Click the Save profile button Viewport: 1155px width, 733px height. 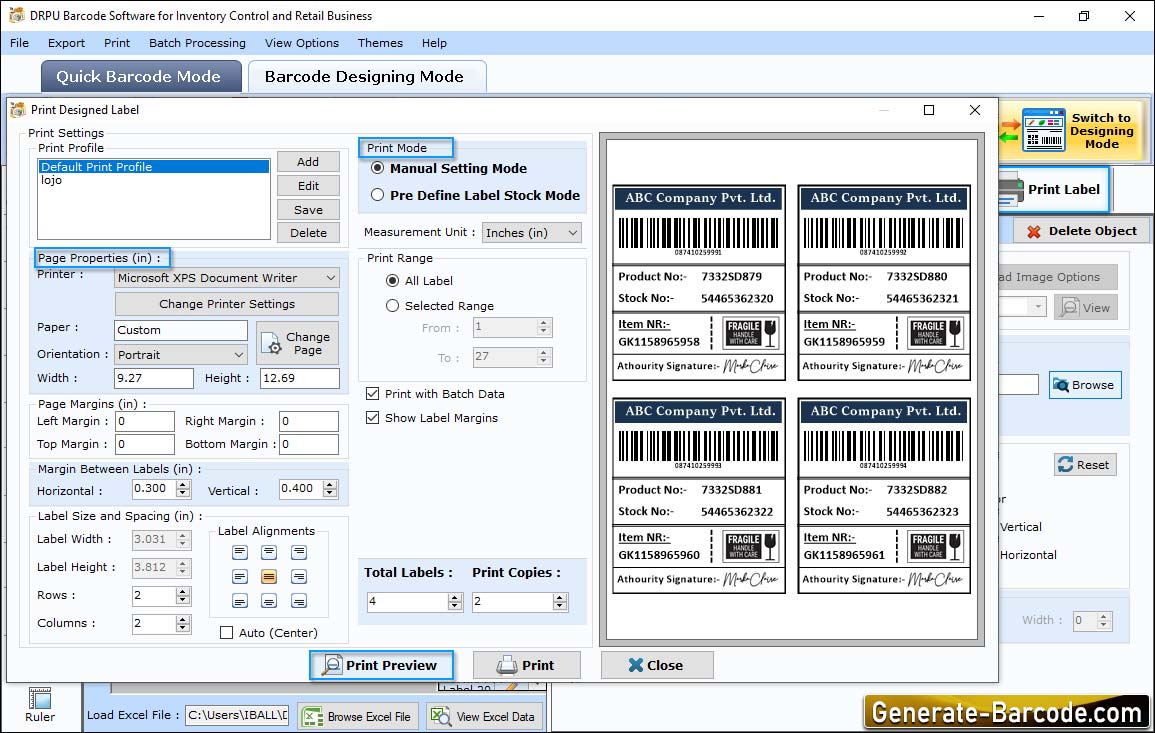pyautogui.click(x=308, y=210)
